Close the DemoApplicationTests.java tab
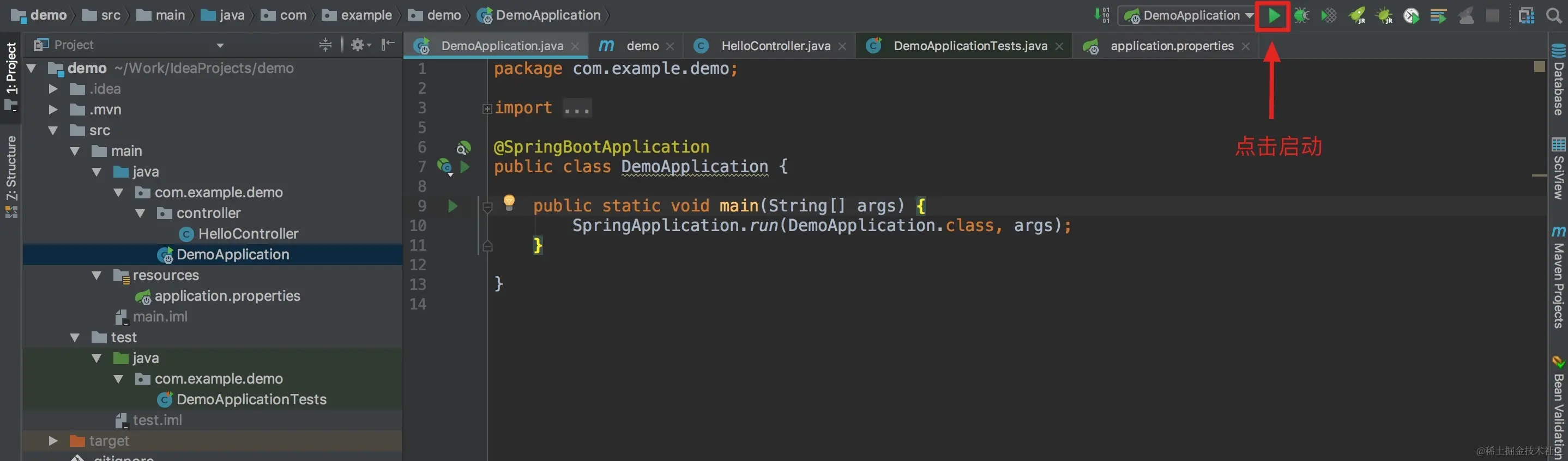 (1059, 47)
